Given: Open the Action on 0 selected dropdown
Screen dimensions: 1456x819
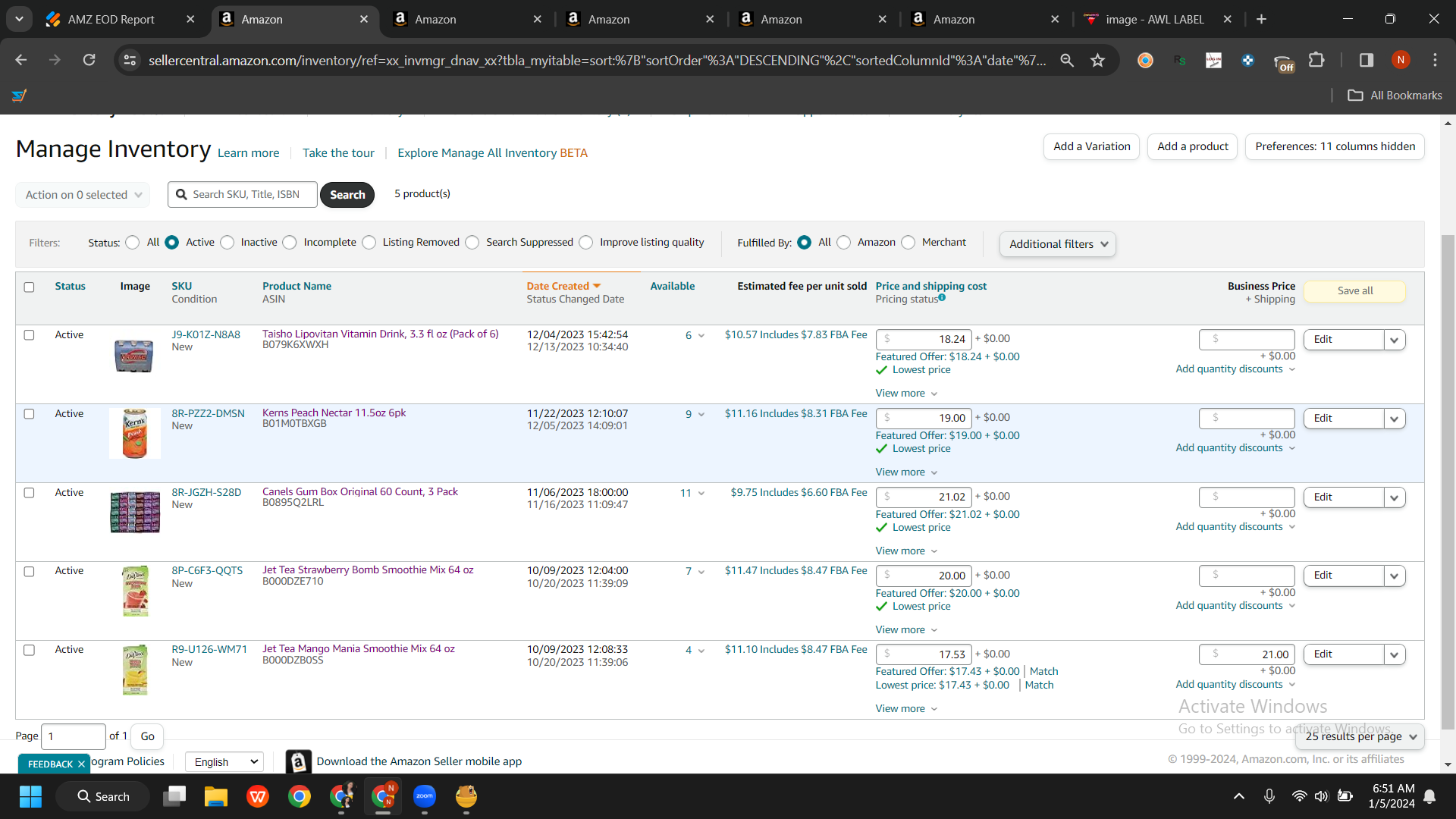Looking at the screenshot, I should tap(83, 195).
